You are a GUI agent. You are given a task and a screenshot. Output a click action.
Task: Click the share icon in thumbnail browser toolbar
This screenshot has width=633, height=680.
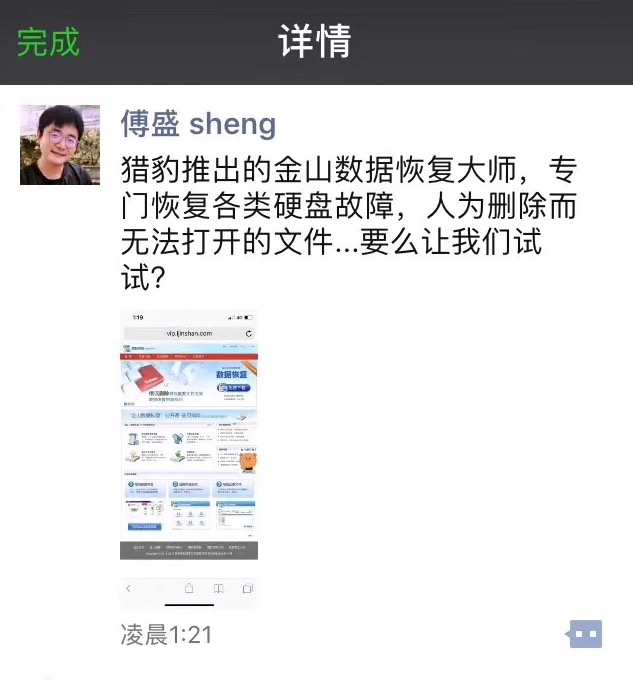coord(189,588)
